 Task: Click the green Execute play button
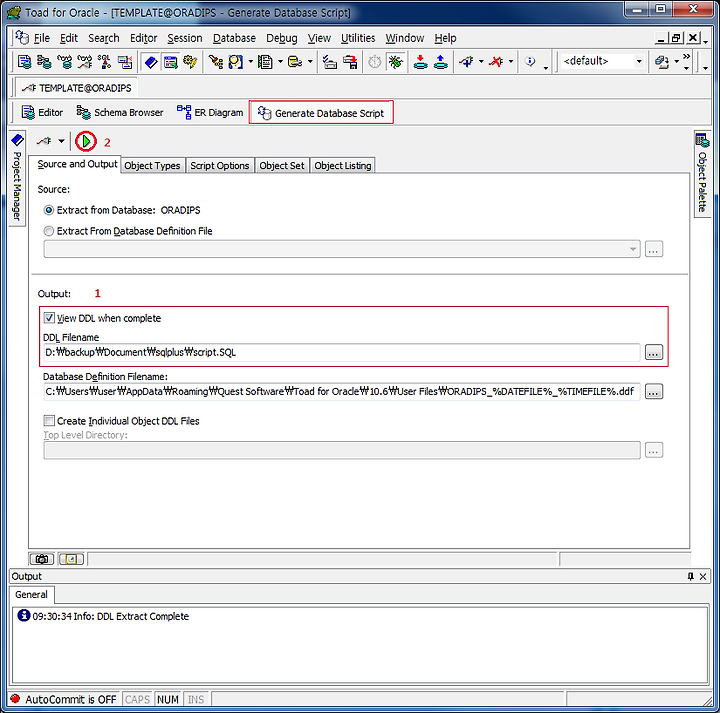[x=86, y=141]
